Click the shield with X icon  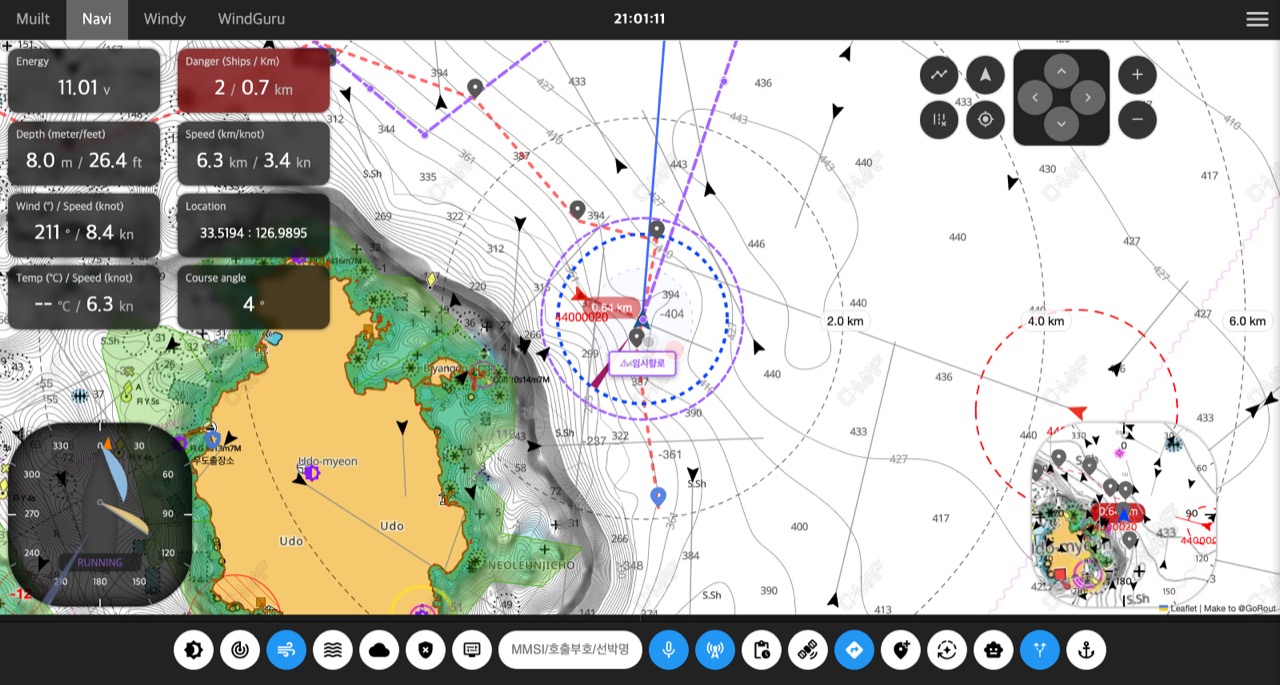(x=426, y=650)
